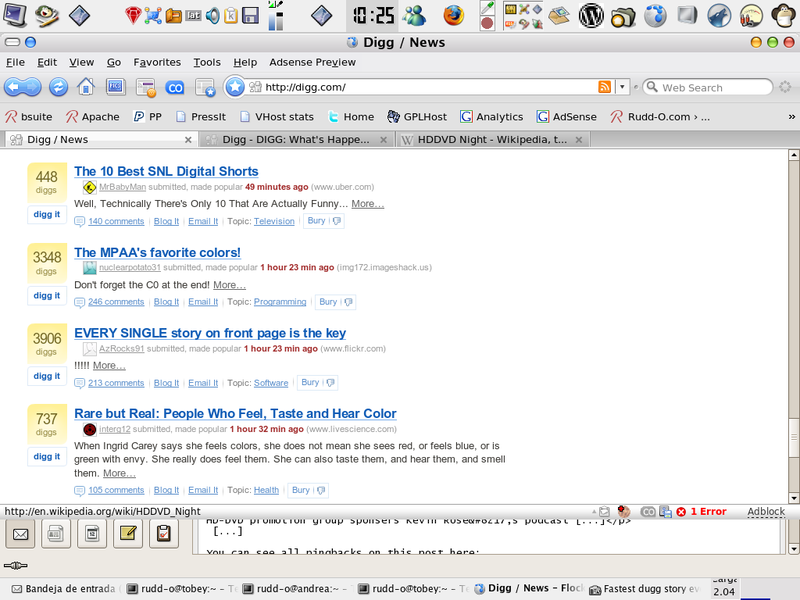Open the yellow note with pencil button
800x600 pixels.
pyautogui.click(x=128, y=534)
